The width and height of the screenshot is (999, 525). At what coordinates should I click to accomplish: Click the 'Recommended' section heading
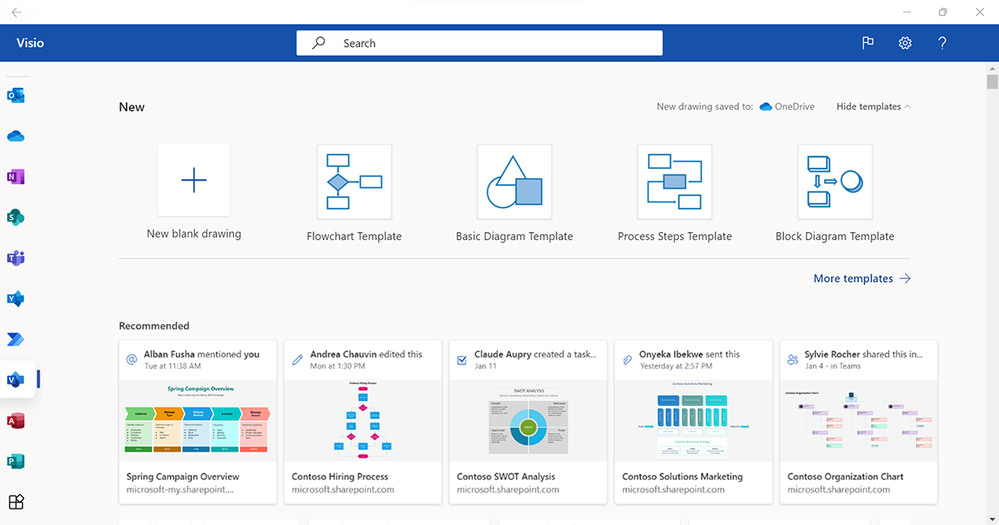point(154,326)
